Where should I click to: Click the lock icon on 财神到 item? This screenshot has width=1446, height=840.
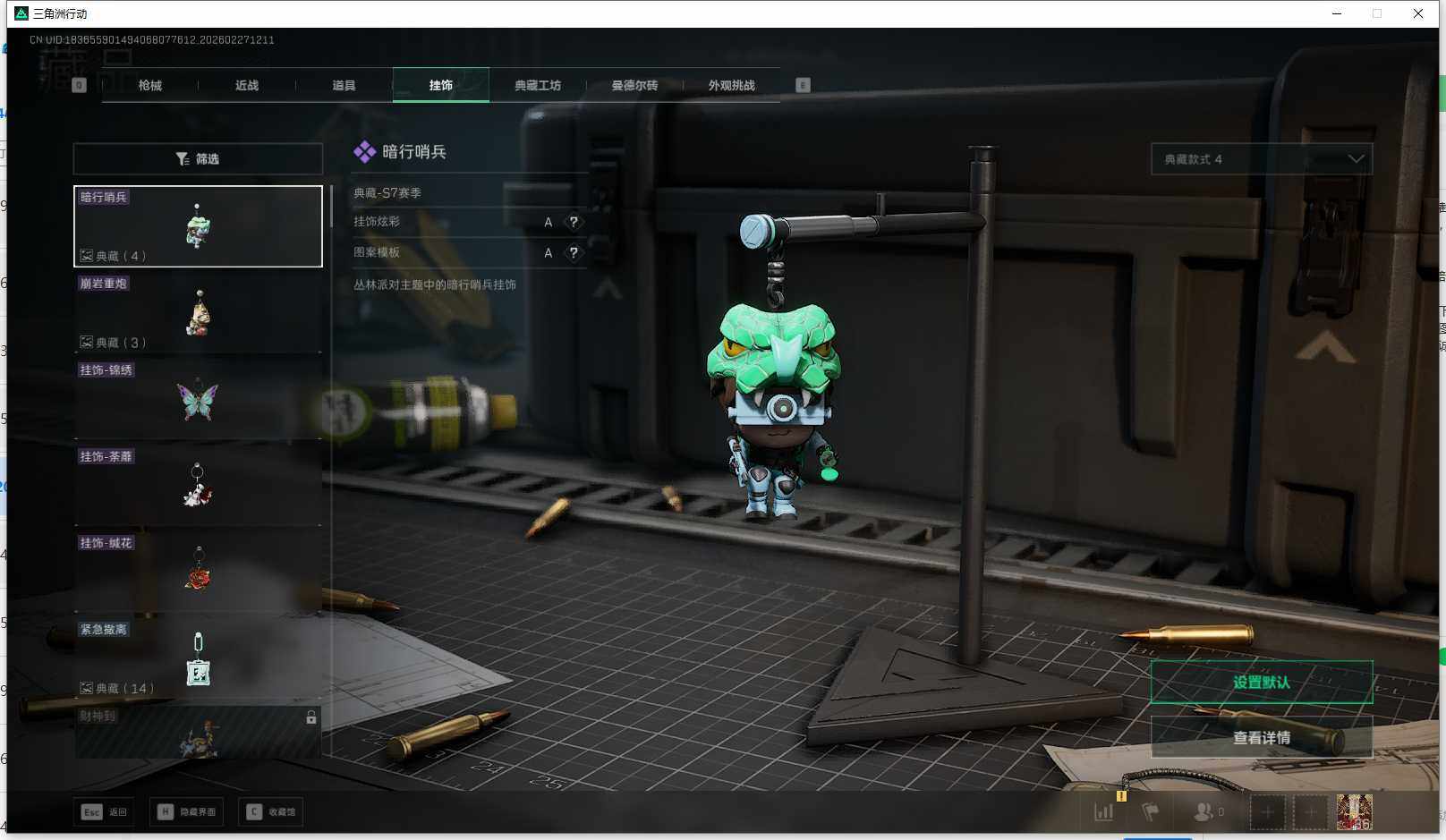pyautogui.click(x=311, y=717)
